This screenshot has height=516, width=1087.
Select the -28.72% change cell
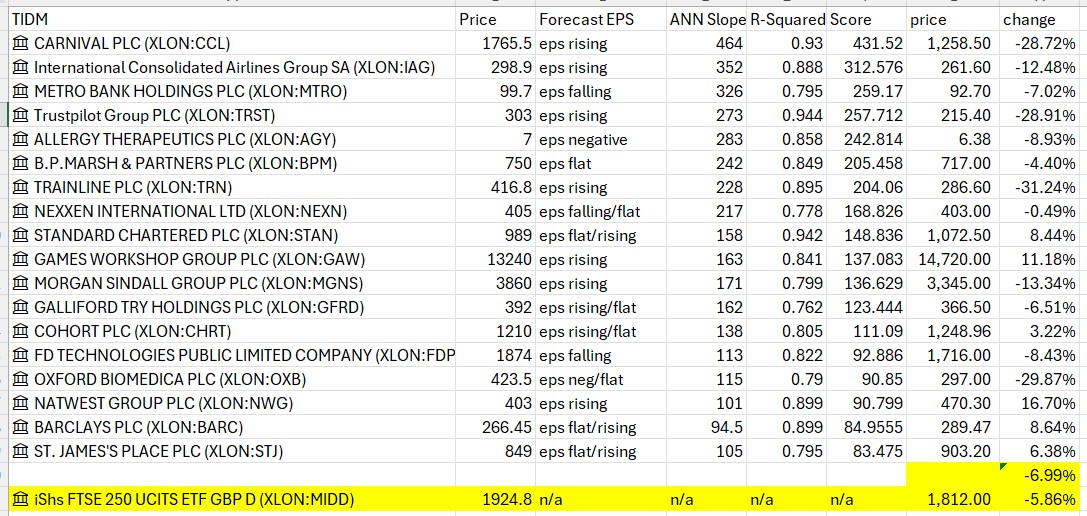coord(1039,44)
